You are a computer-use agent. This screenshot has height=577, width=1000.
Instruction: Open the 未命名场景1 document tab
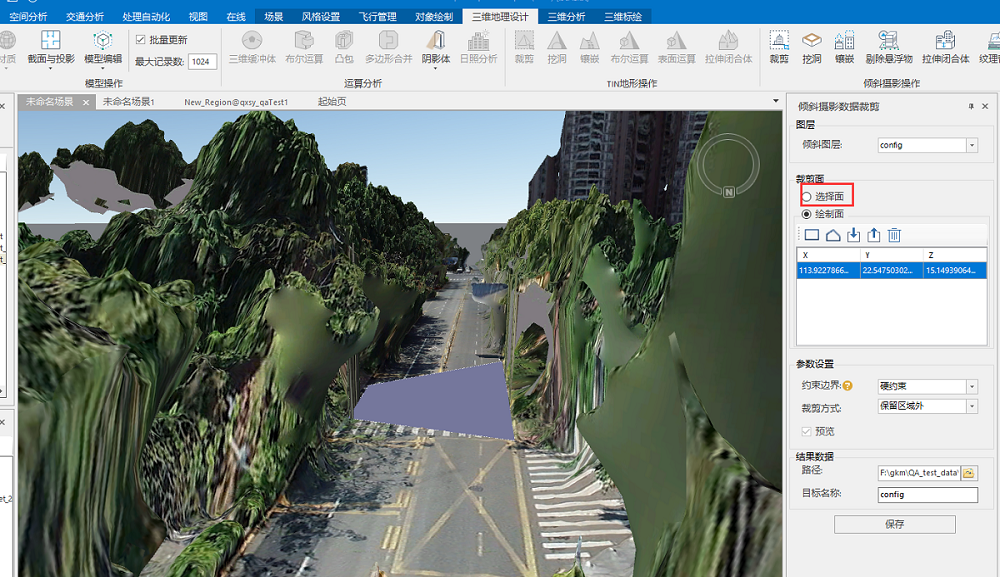click(129, 102)
